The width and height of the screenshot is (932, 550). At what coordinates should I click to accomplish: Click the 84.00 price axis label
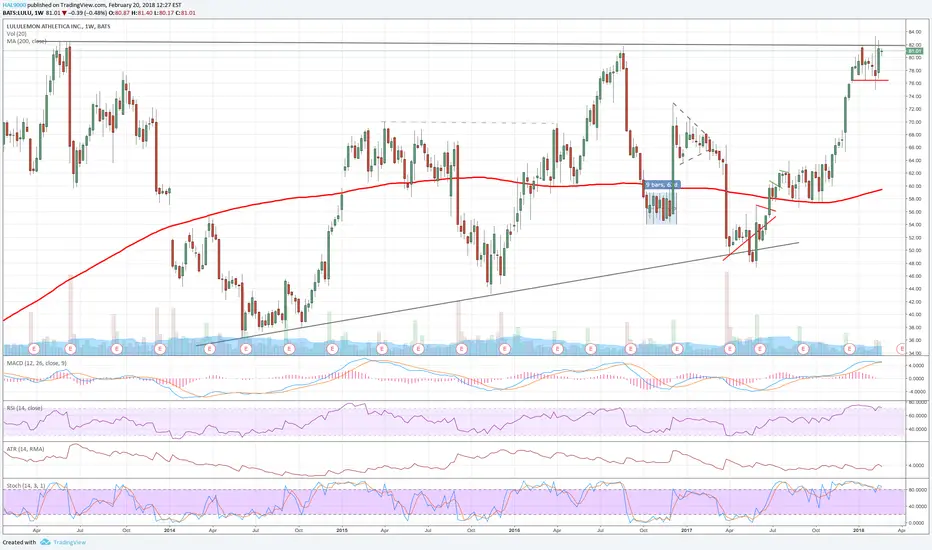tap(915, 32)
